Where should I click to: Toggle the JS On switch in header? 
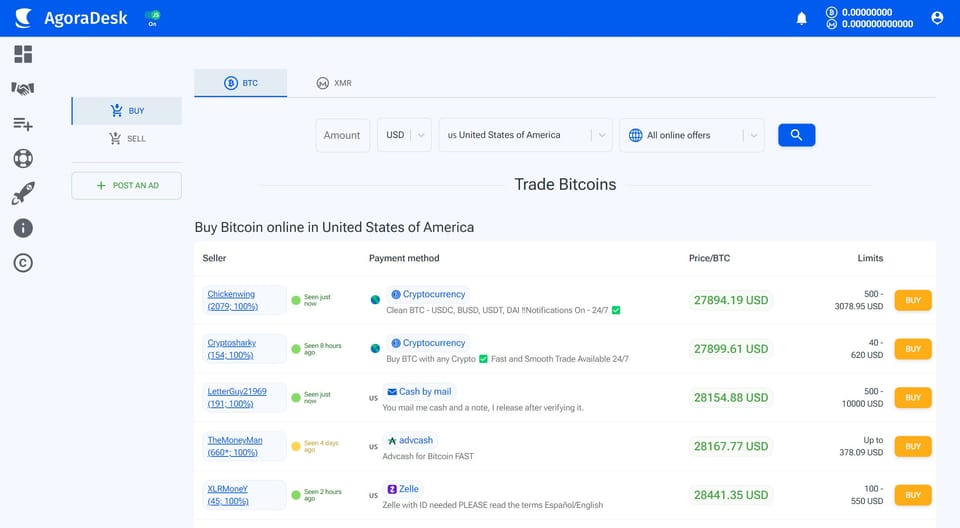pyautogui.click(x=152, y=18)
